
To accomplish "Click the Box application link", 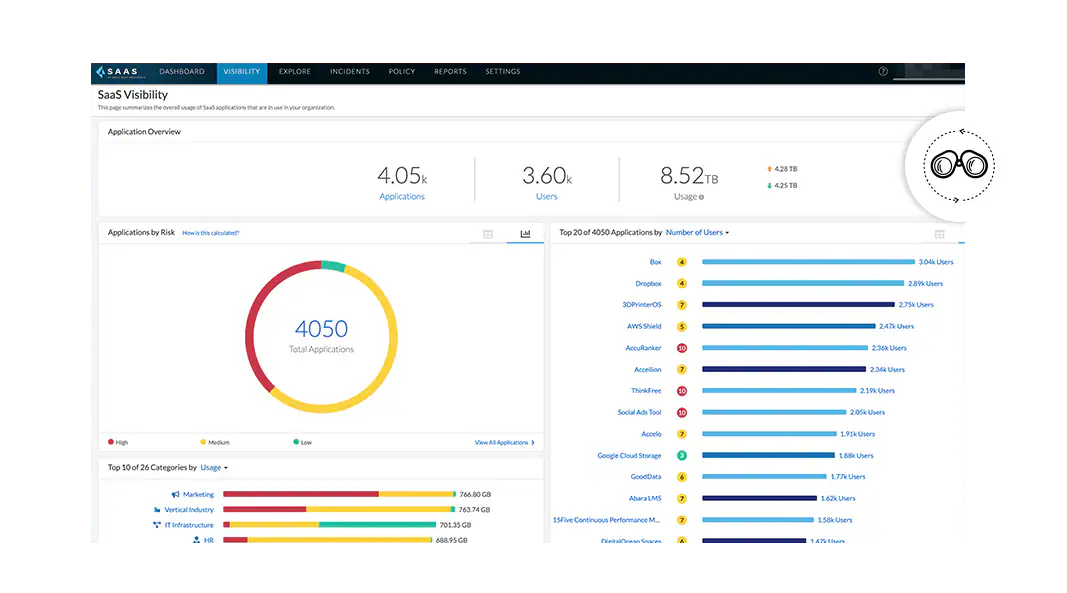I will click(657, 262).
